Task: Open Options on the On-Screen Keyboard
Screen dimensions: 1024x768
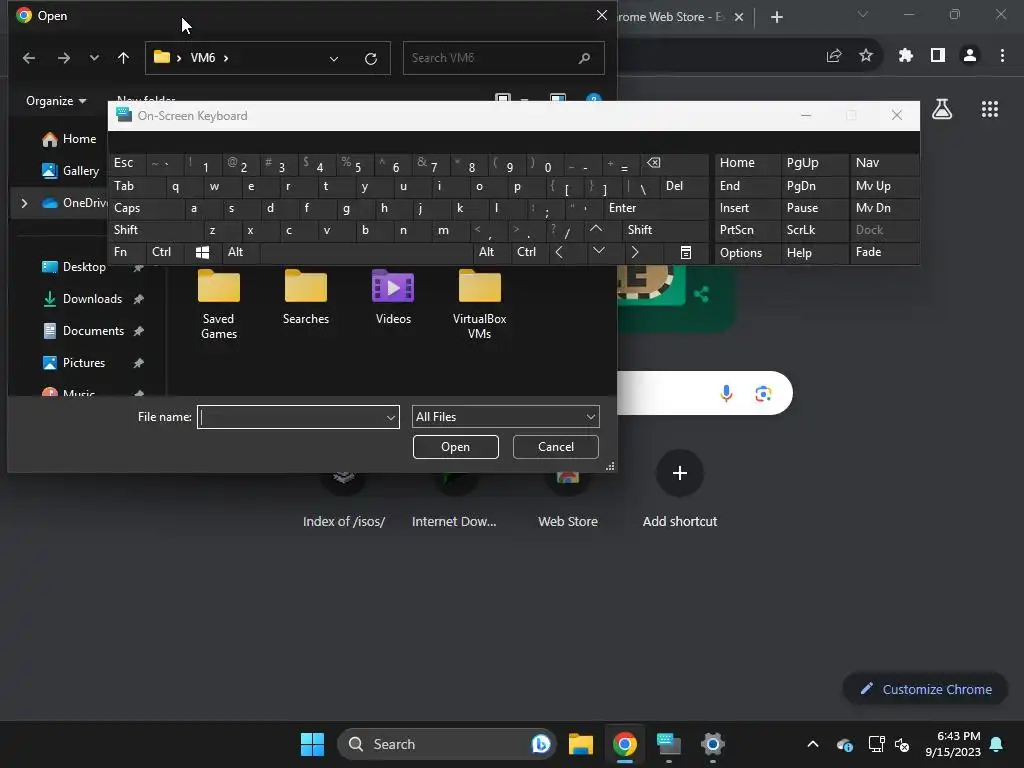Action: 746,253
